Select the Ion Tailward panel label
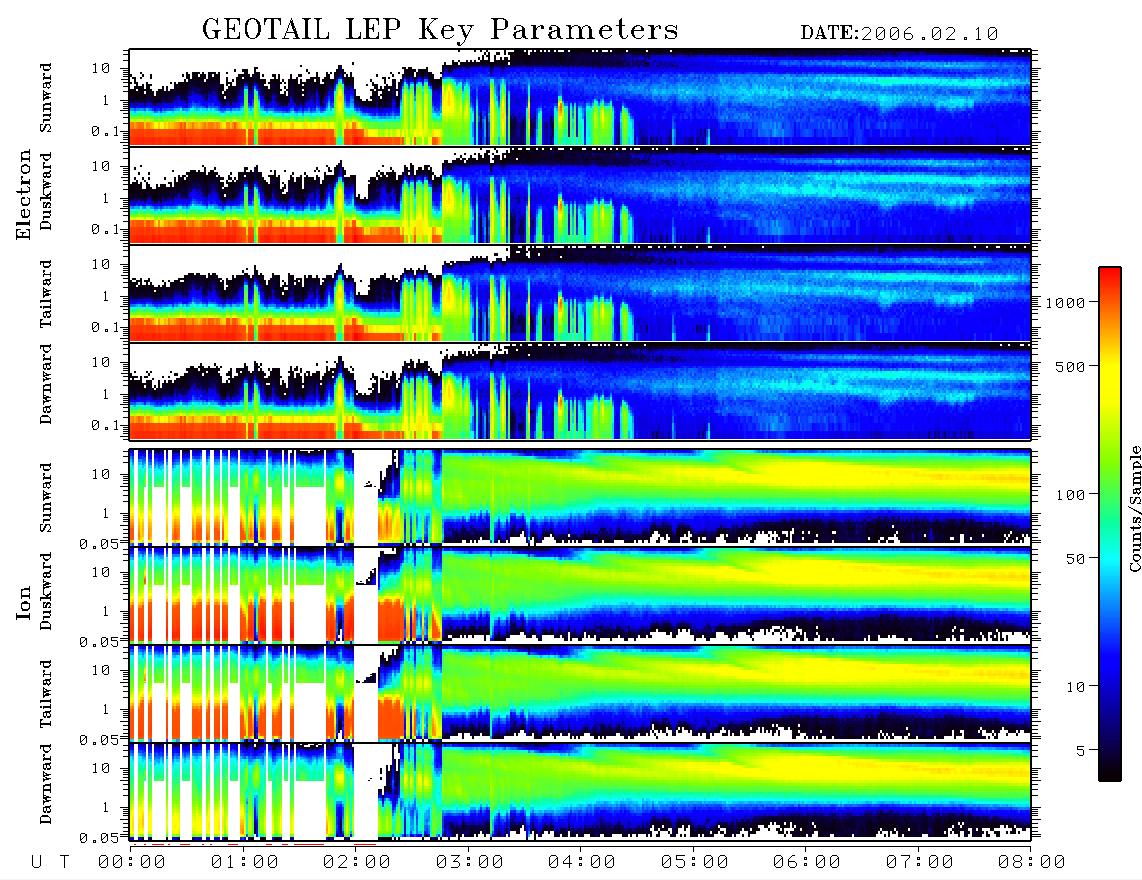 [x=46, y=694]
